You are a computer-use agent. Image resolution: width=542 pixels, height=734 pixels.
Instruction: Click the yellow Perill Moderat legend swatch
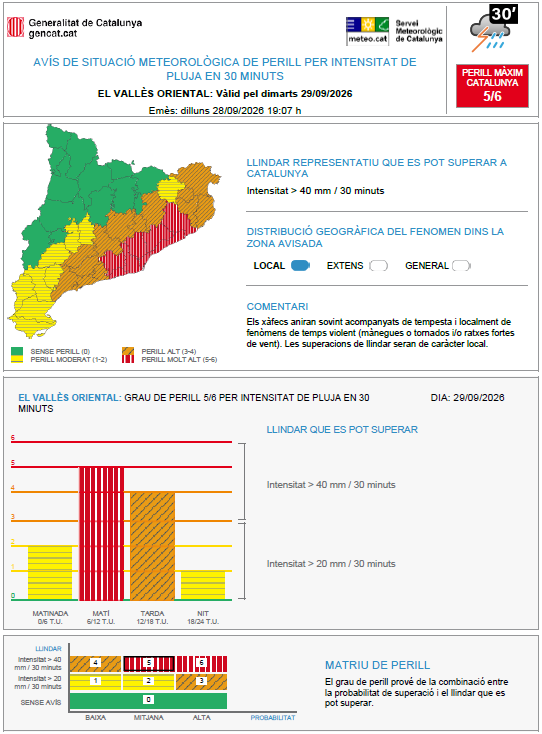click(17, 359)
